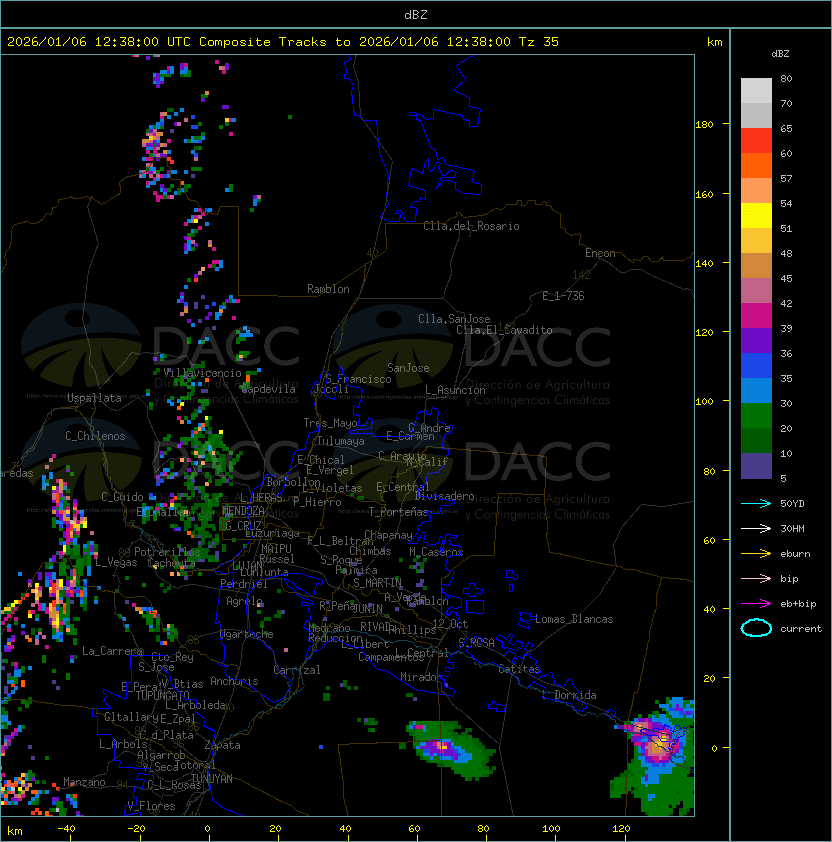Screen dimensions: 832x842
Task: Click the 'Clla.SanJose' map label
Action: tap(454, 319)
